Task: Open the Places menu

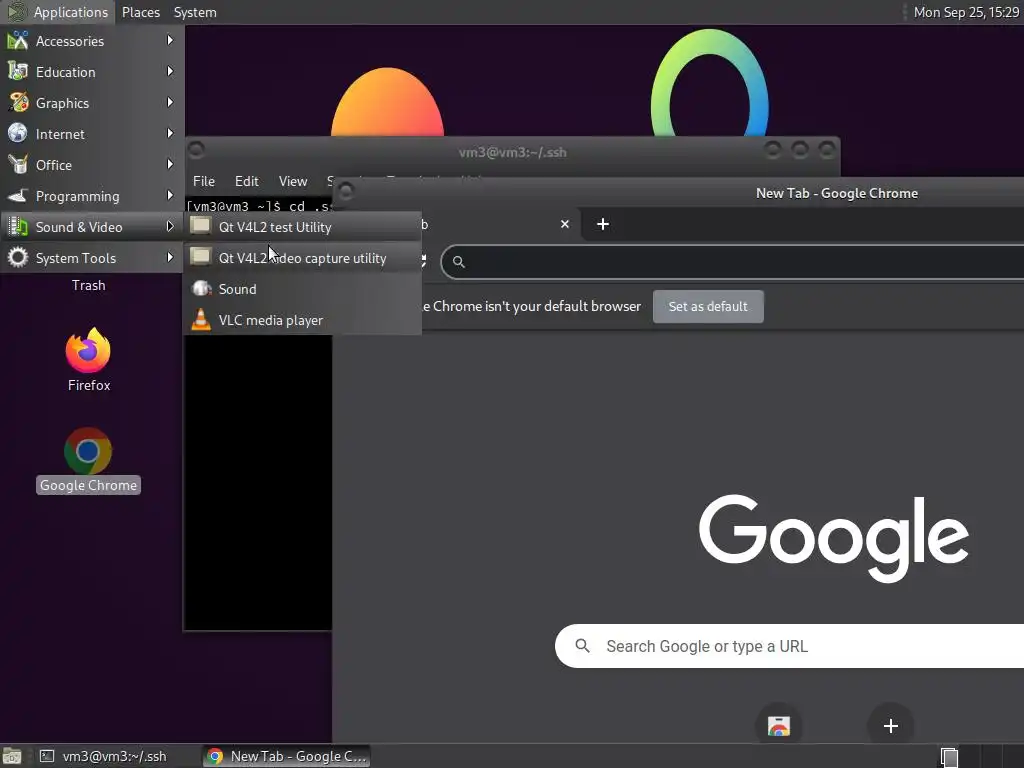Action: click(140, 12)
